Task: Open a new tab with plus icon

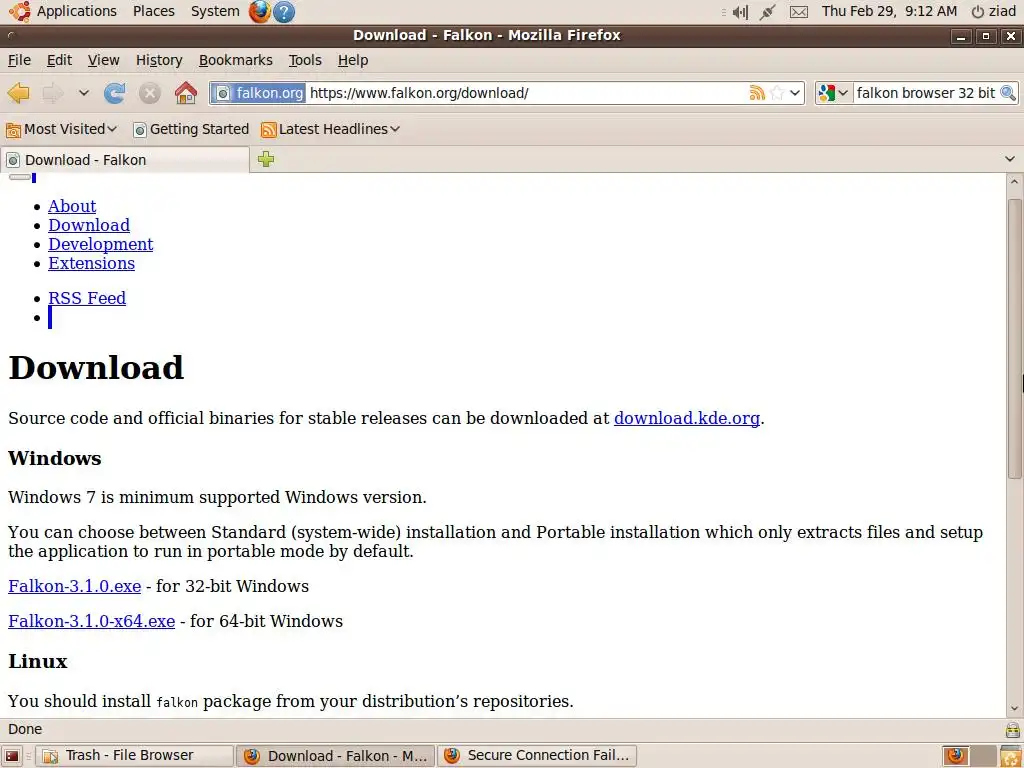Action: tap(266, 159)
